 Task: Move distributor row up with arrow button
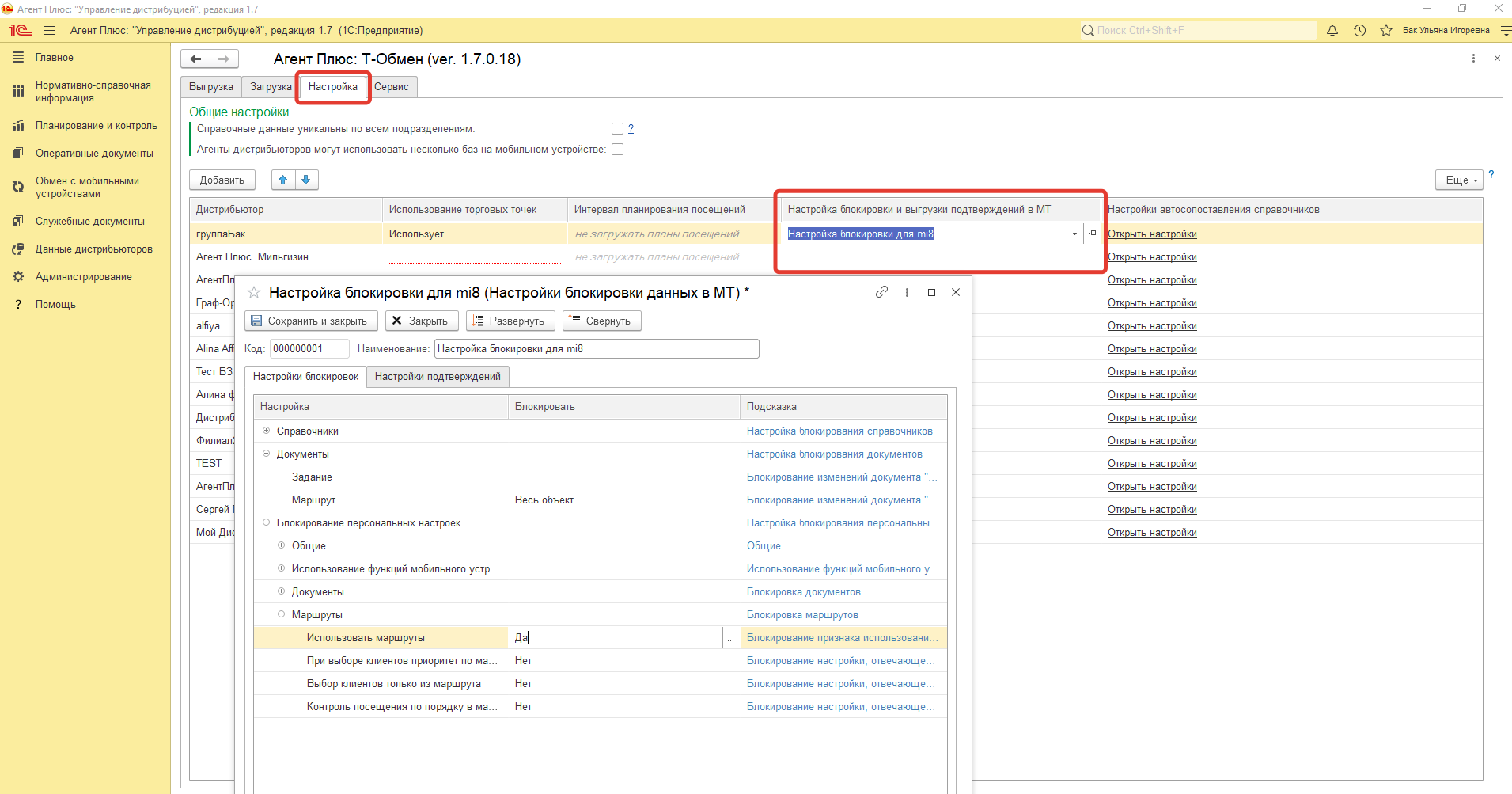pos(283,180)
